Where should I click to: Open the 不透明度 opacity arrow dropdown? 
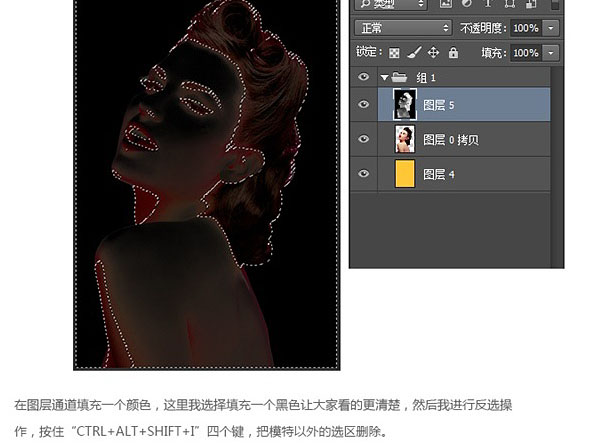[x=551, y=28]
